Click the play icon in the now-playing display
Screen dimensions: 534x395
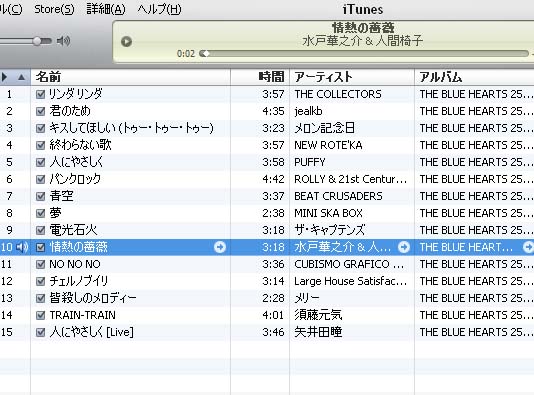127,42
